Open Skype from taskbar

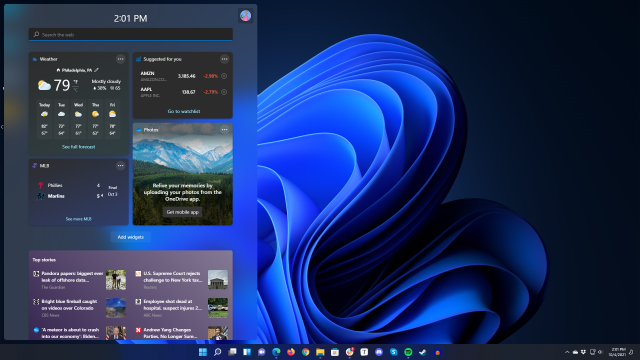click(x=393, y=352)
